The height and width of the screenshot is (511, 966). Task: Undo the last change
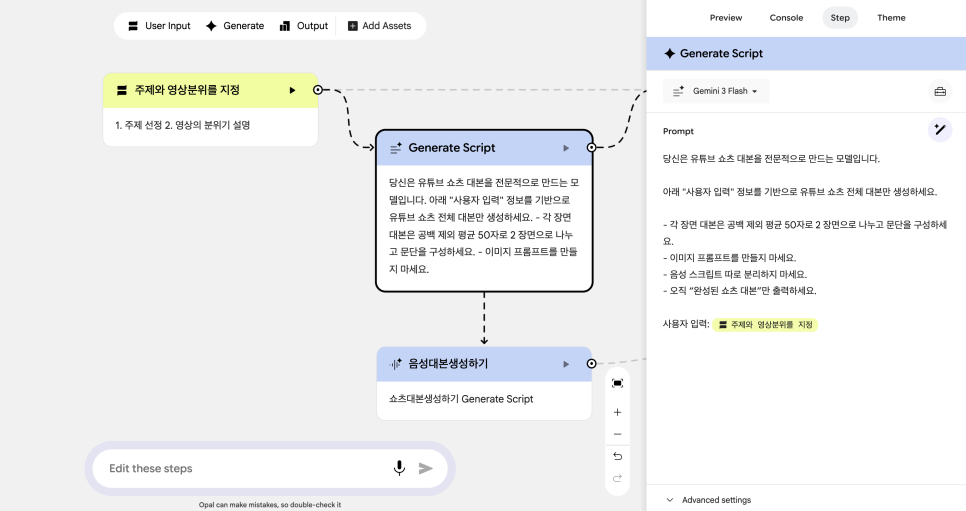pos(617,456)
